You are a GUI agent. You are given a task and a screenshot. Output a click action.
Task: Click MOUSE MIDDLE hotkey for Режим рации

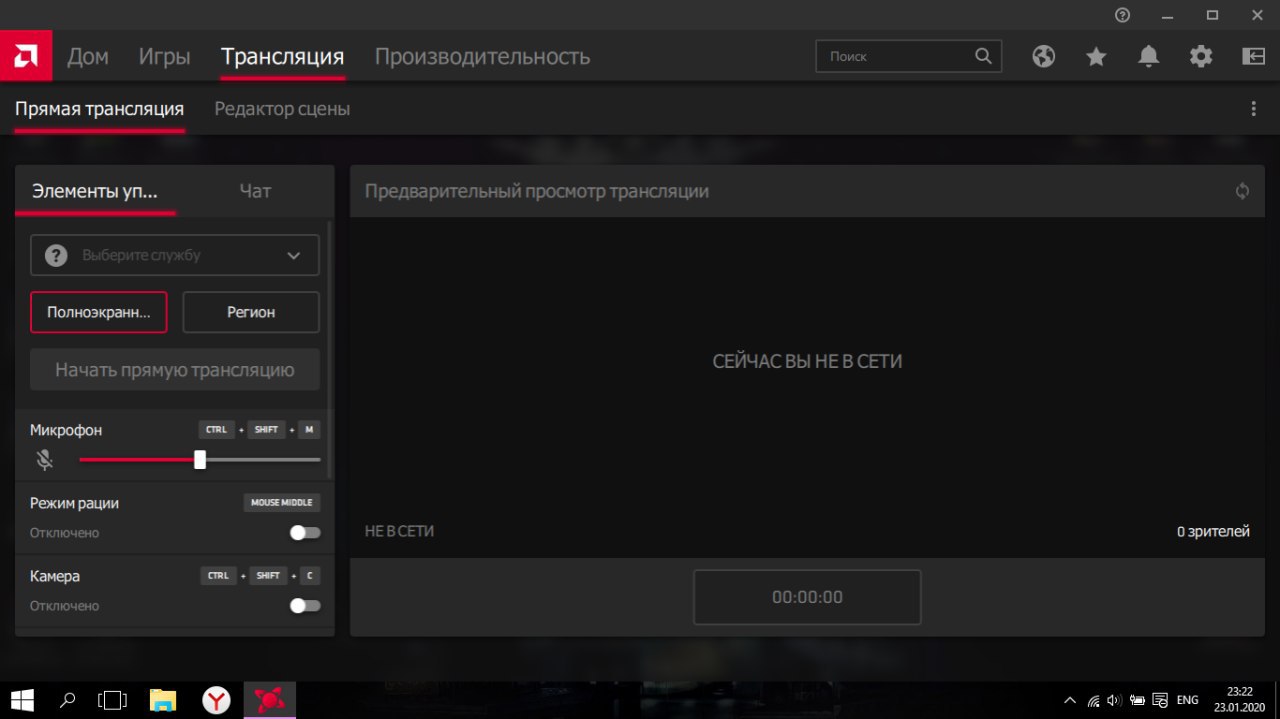click(x=282, y=503)
